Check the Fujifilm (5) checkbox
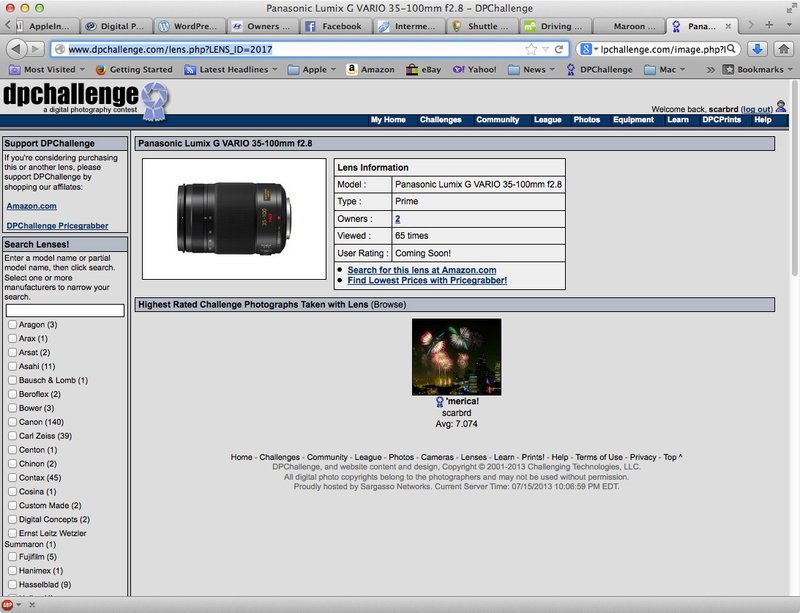The height and width of the screenshot is (613, 800). pos(12,557)
